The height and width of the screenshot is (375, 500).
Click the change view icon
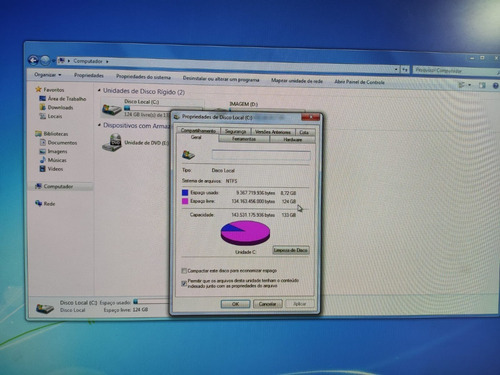point(462,85)
